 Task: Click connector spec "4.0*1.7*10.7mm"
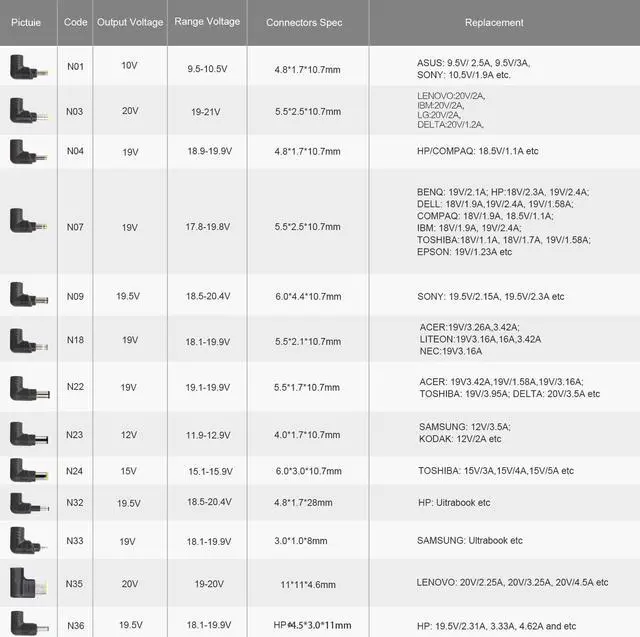coord(307,435)
